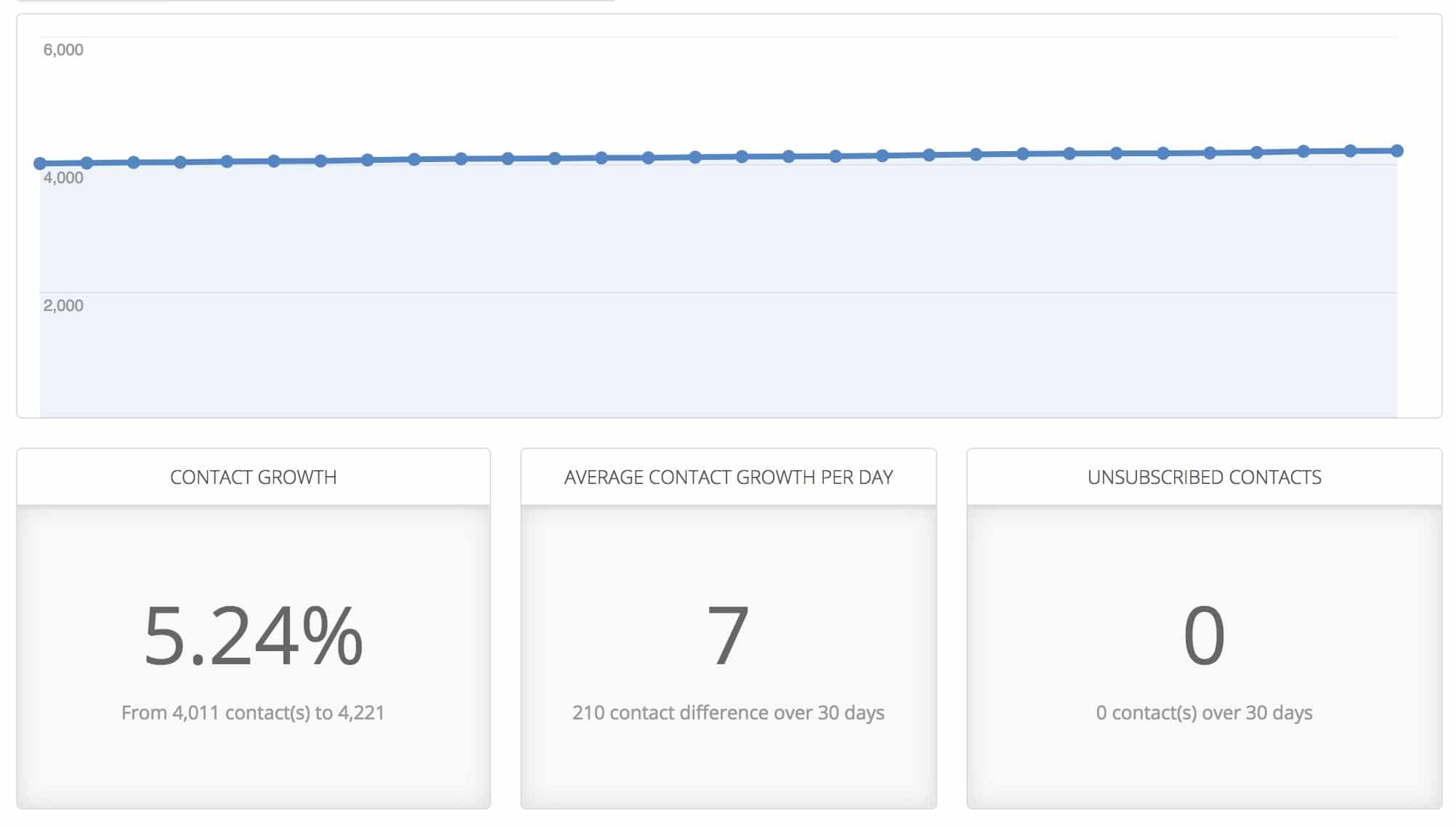
Task: Click the CONTACT GROWTH card header
Action: click(254, 477)
